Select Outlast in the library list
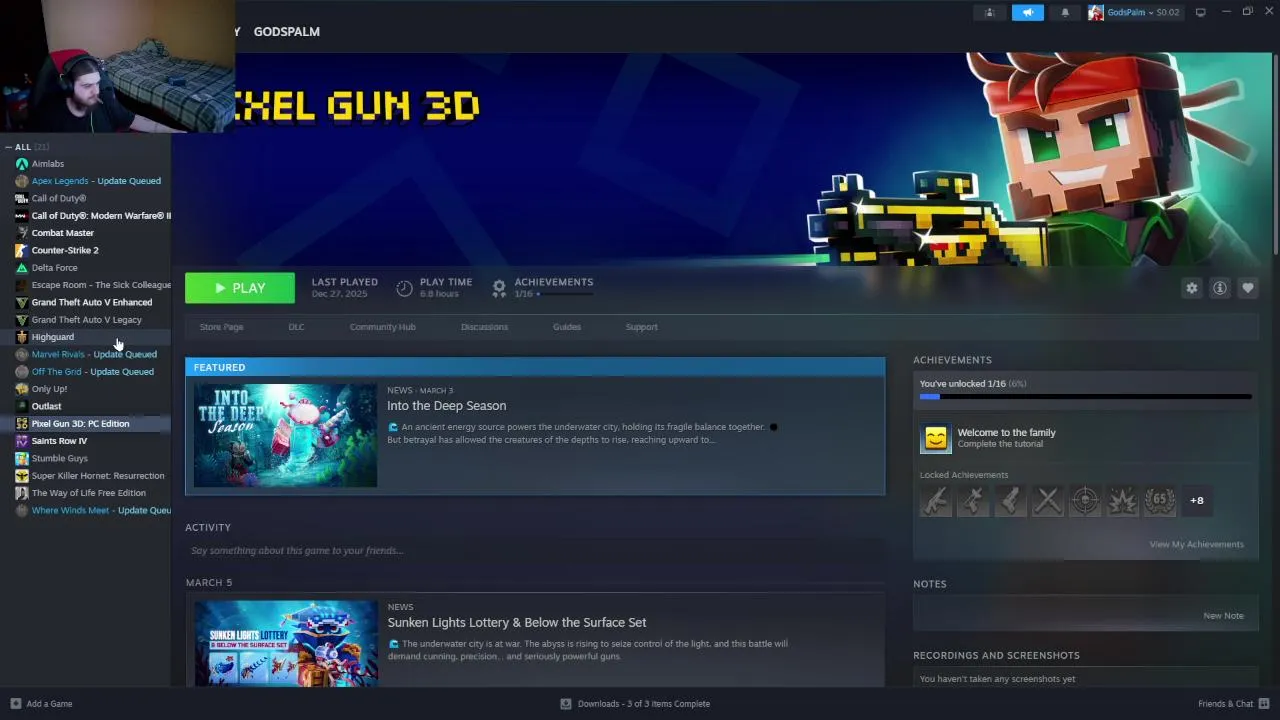The height and width of the screenshot is (720, 1280). [x=46, y=406]
